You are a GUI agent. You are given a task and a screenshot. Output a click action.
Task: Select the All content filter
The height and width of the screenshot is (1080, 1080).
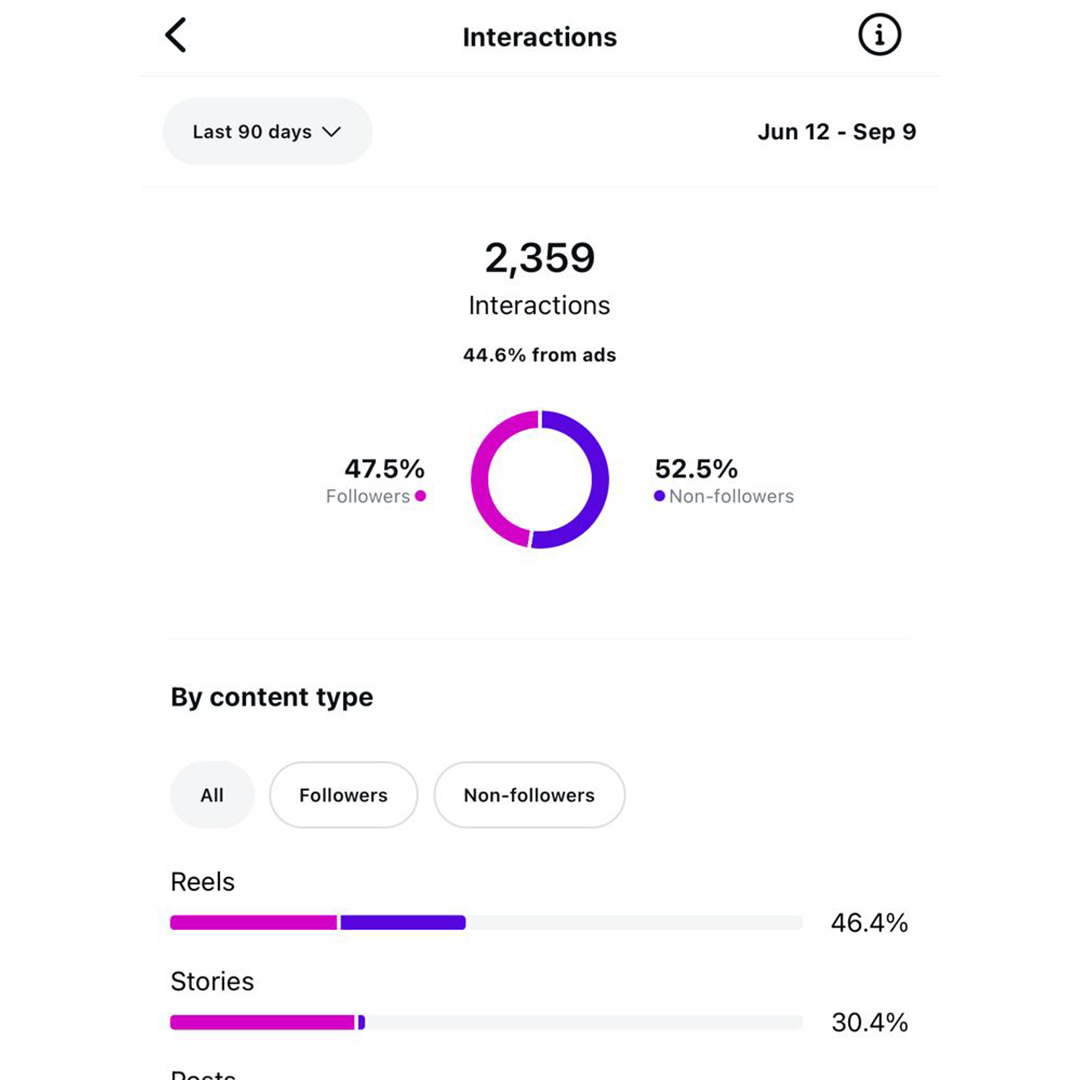(x=212, y=795)
